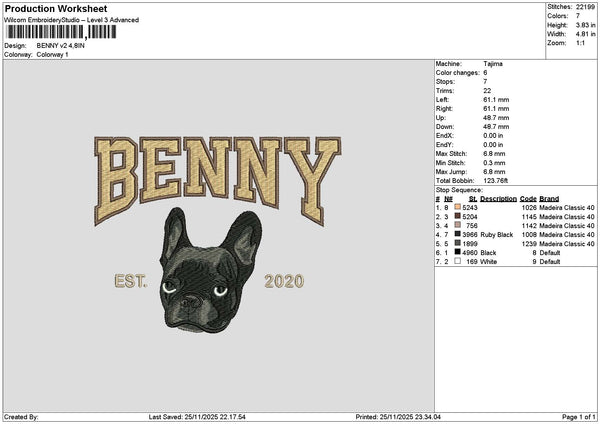Click the Machine value 'Tajima'
600x424 pixels.
tap(493, 64)
